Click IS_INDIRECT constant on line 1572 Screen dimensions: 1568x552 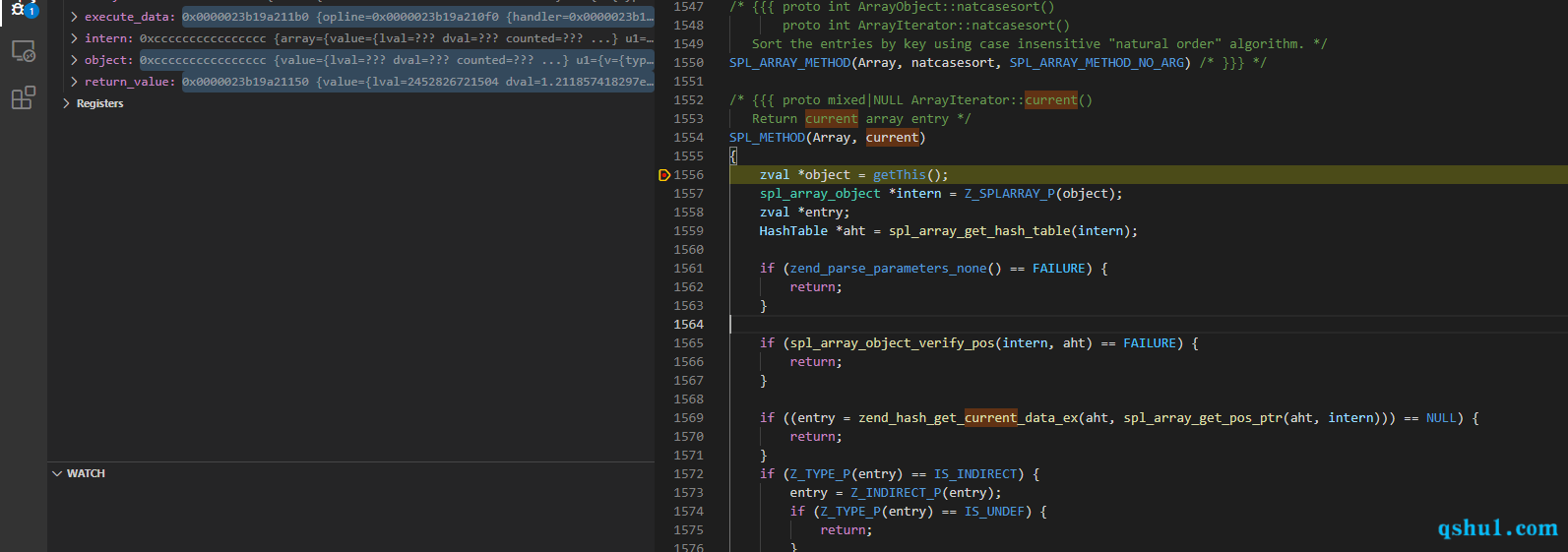979,474
